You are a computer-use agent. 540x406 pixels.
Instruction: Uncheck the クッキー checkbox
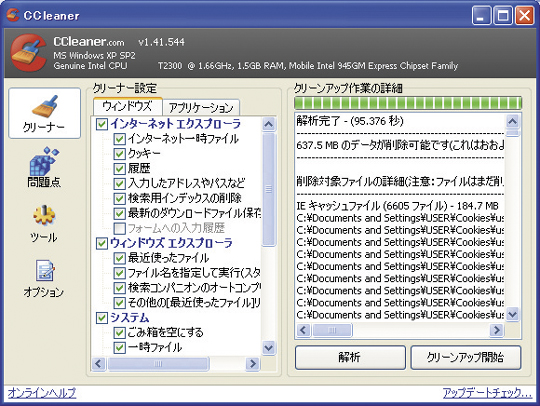(x=119, y=154)
